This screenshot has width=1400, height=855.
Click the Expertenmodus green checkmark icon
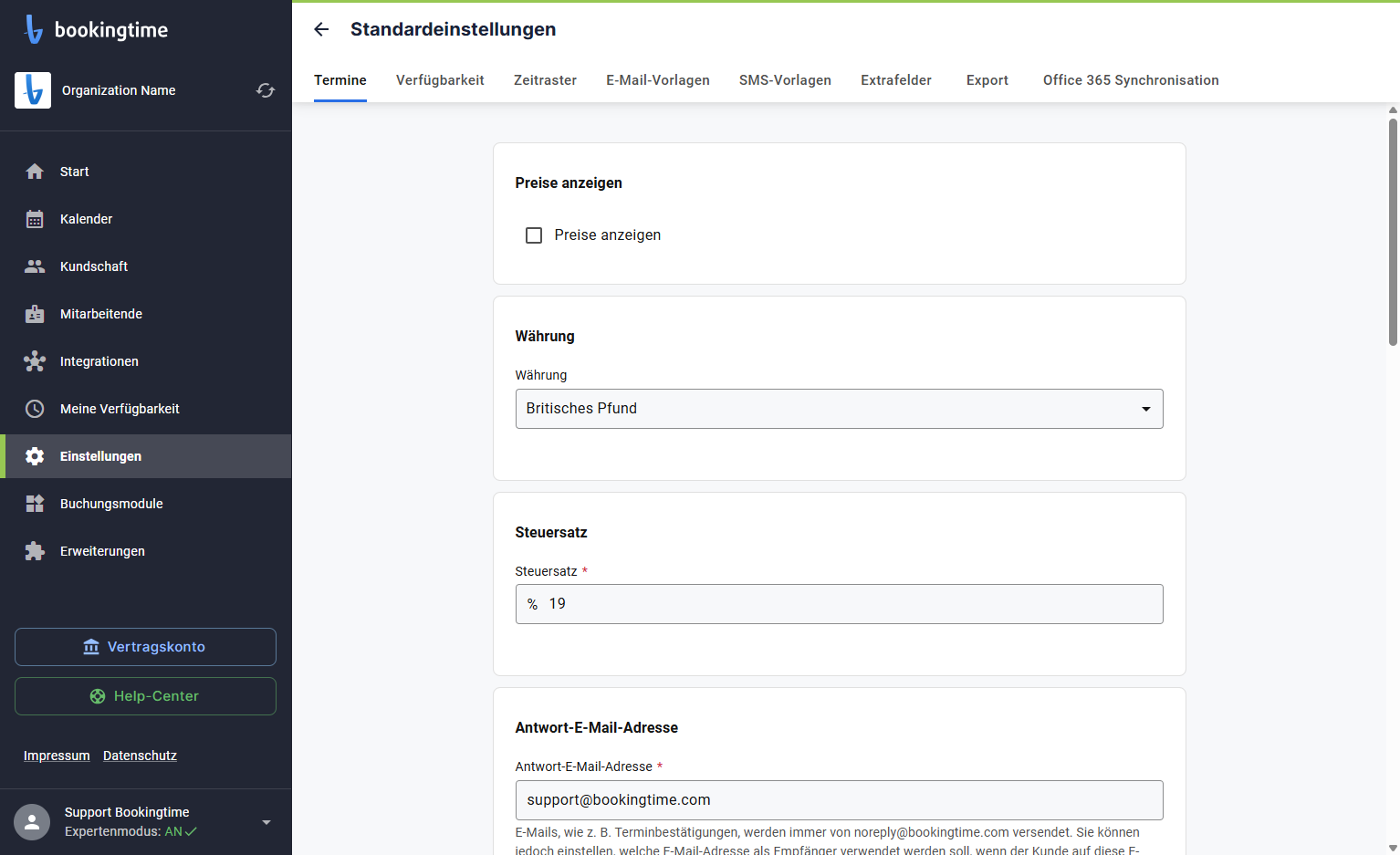click(x=192, y=831)
